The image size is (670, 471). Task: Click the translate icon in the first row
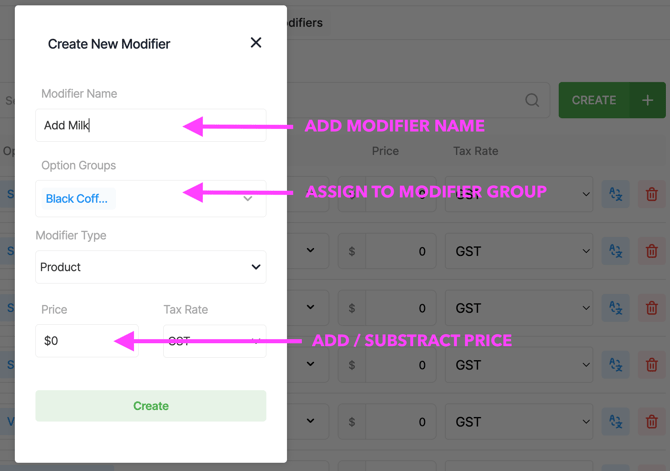point(616,194)
